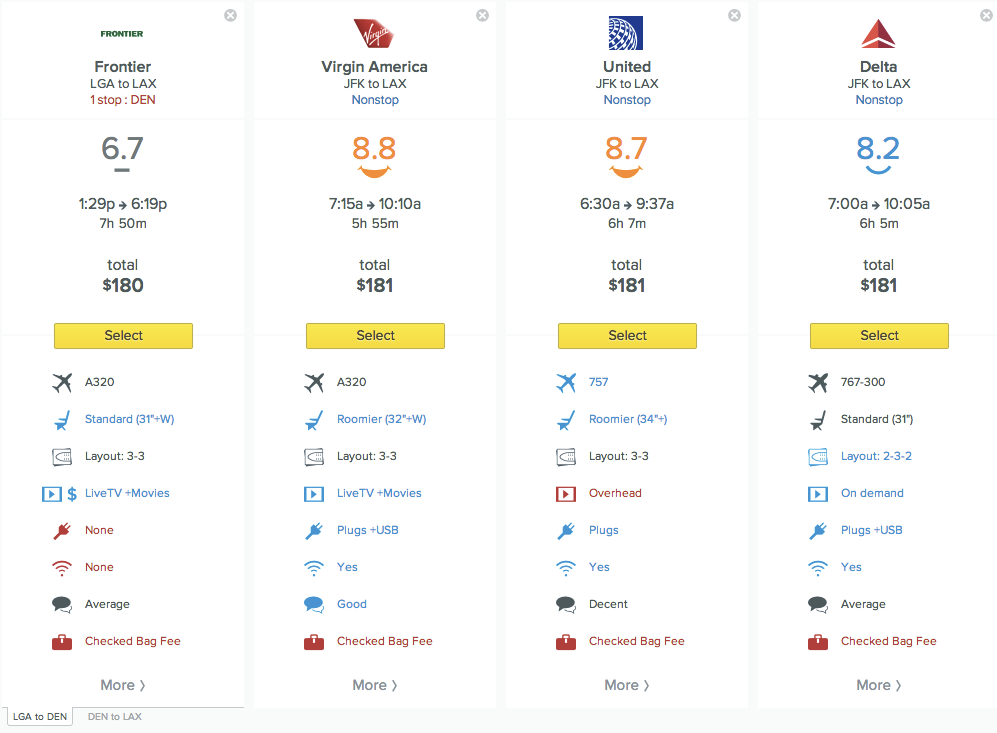
Task: Switch to the LGA to DEN tab
Action: pos(38,717)
